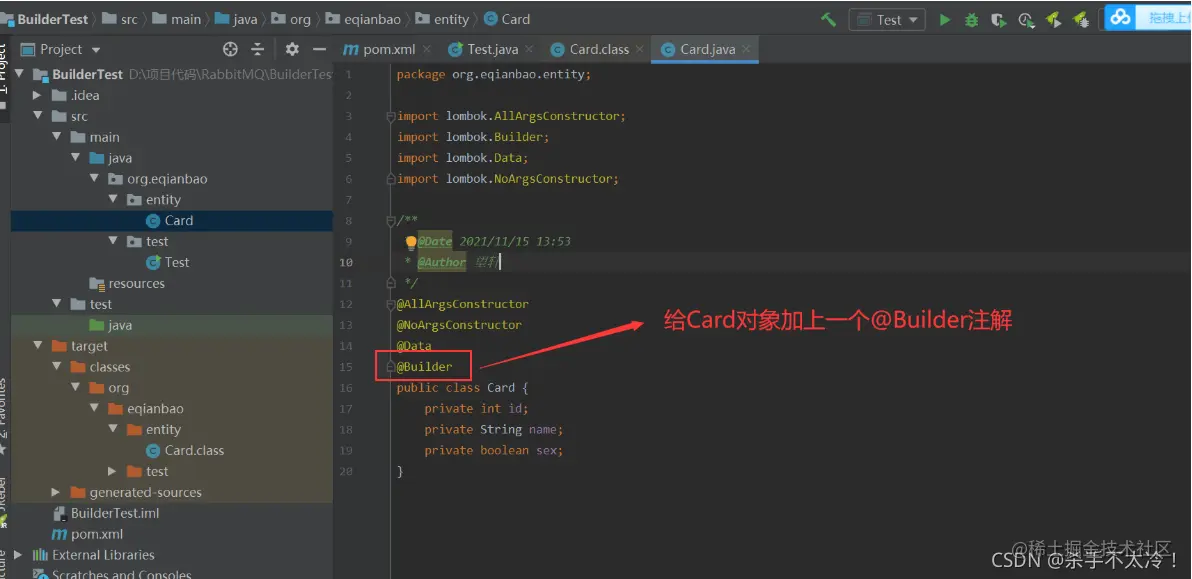
Task: Close the Card.class tab
Action: (x=640, y=49)
